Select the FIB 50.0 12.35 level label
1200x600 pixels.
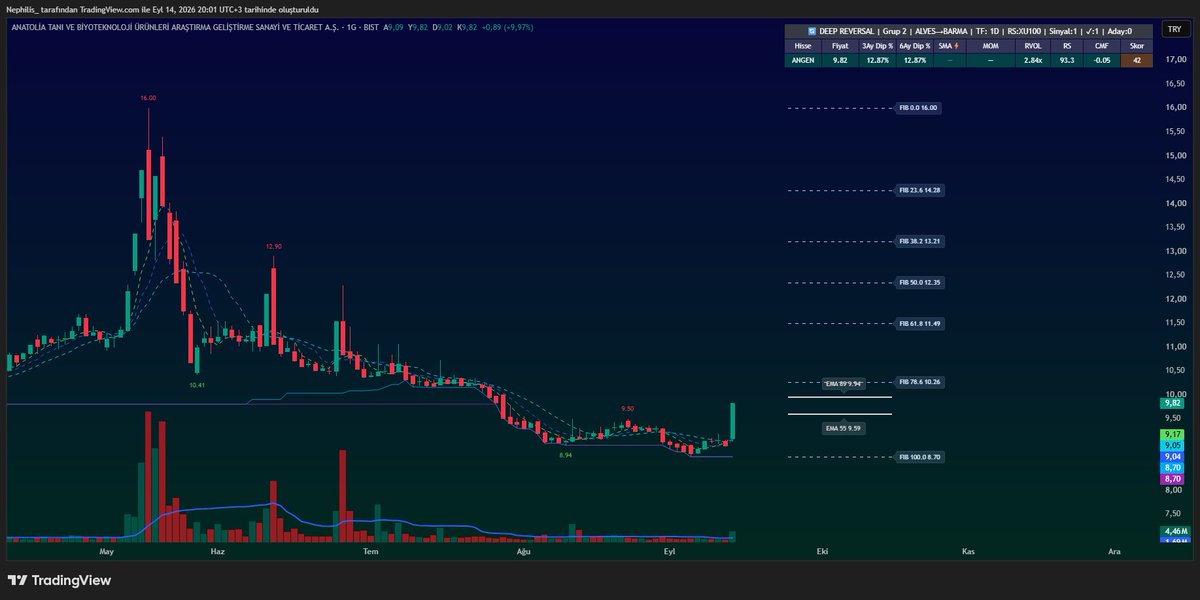tap(920, 283)
